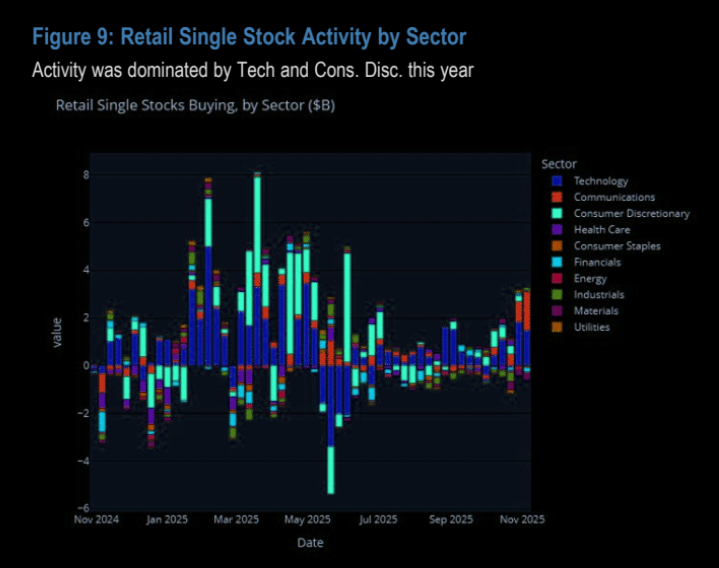Click the Nov 2024 x-axis tick label

coord(96,520)
